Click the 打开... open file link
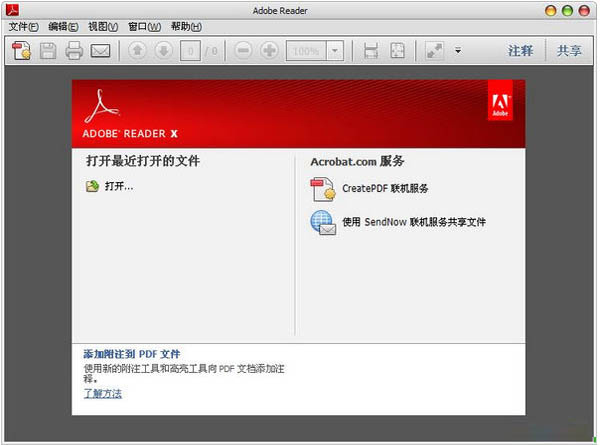This screenshot has width=600, height=445. 118,186
